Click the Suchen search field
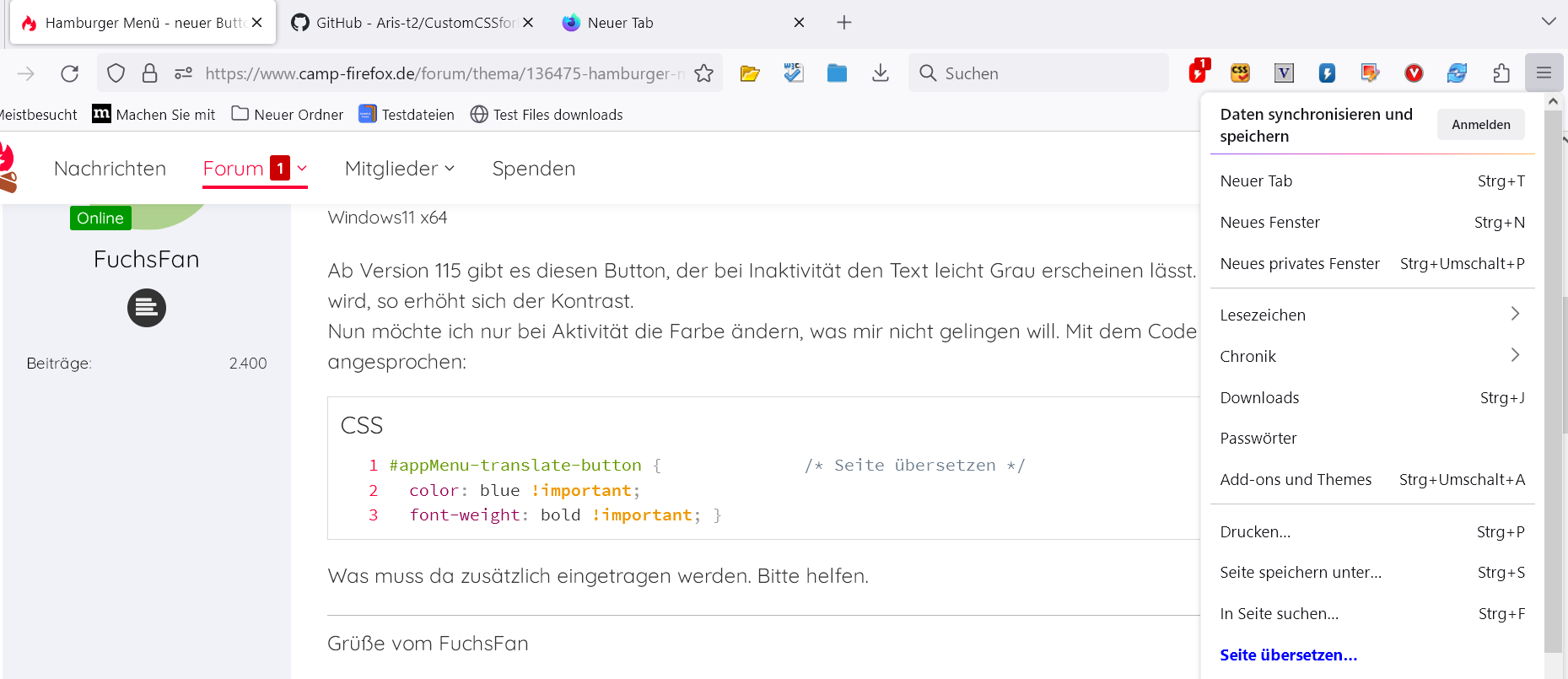Viewport: 1568px width, 679px height. (x=1046, y=73)
